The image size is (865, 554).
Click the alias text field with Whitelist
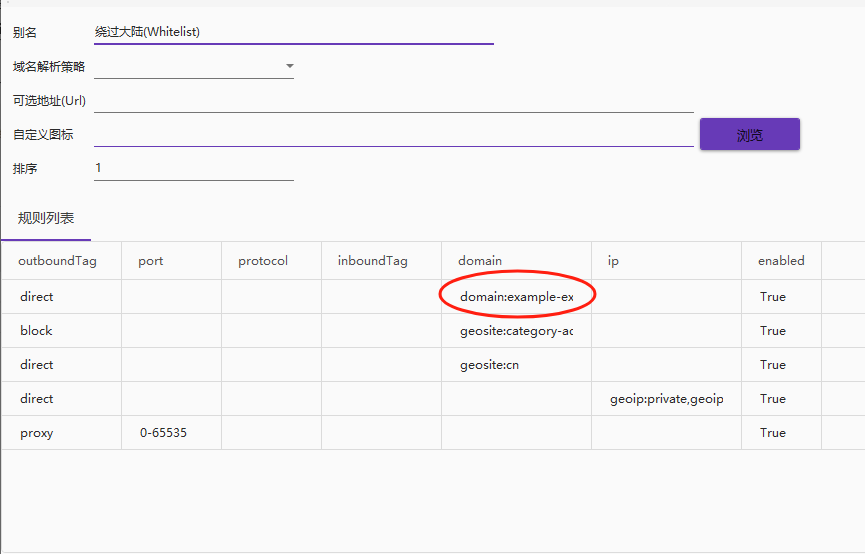[293, 32]
